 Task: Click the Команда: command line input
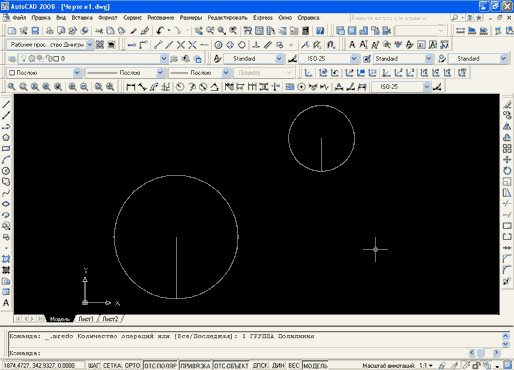[x=238, y=353]
